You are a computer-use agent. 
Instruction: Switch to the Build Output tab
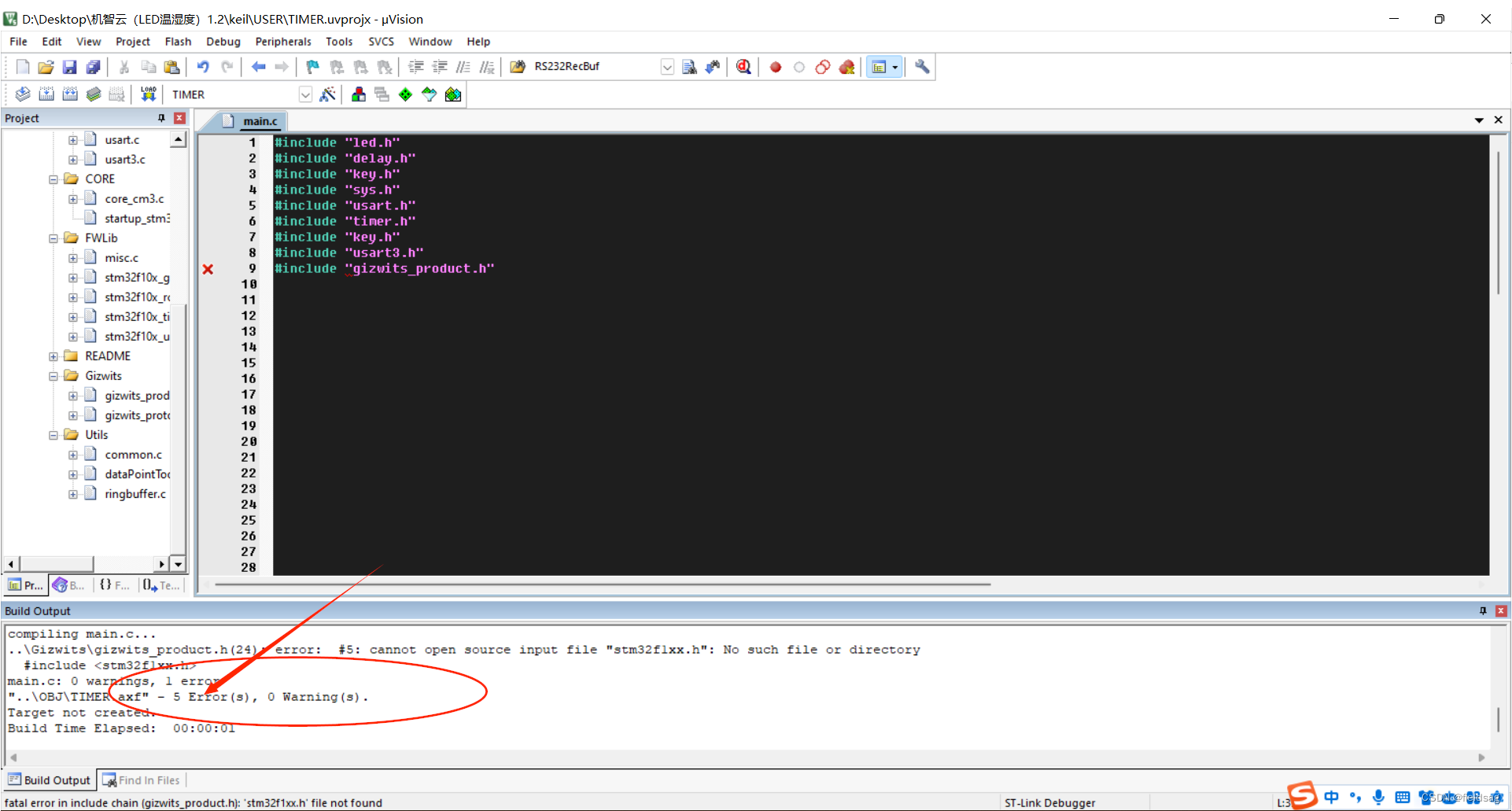50,780
